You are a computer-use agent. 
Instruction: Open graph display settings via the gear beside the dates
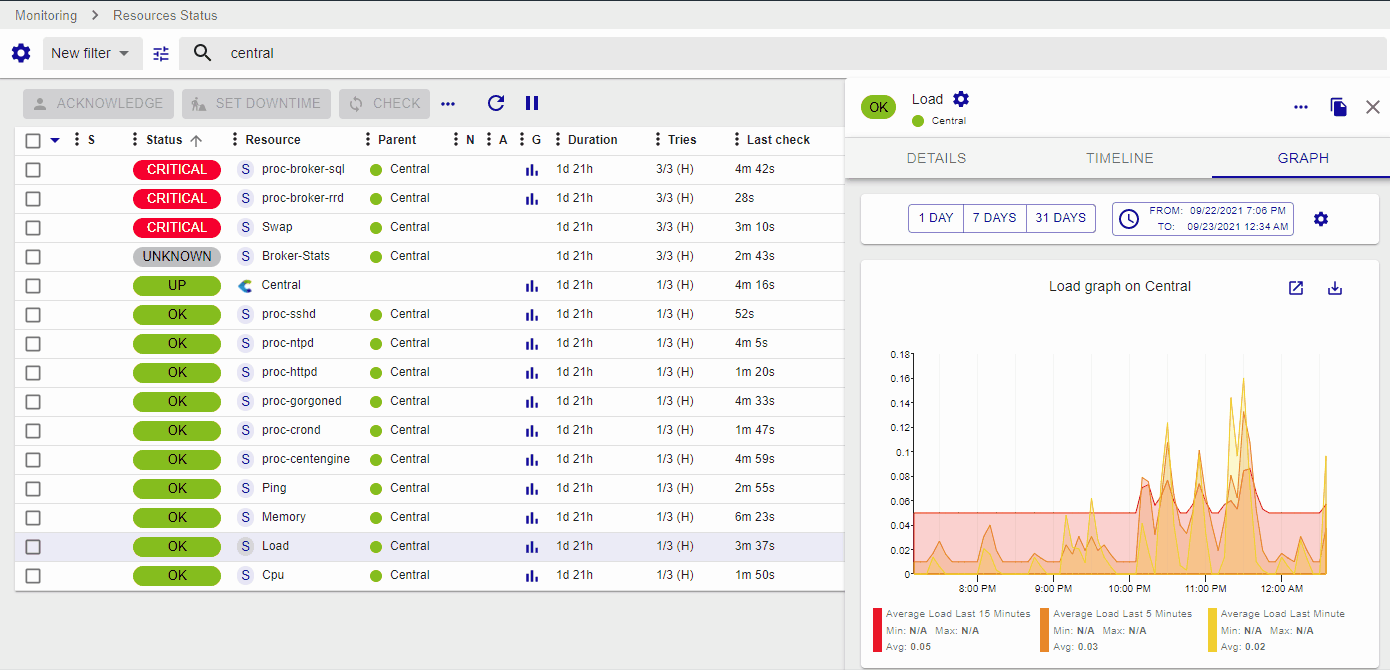[x=1321, y=219]
